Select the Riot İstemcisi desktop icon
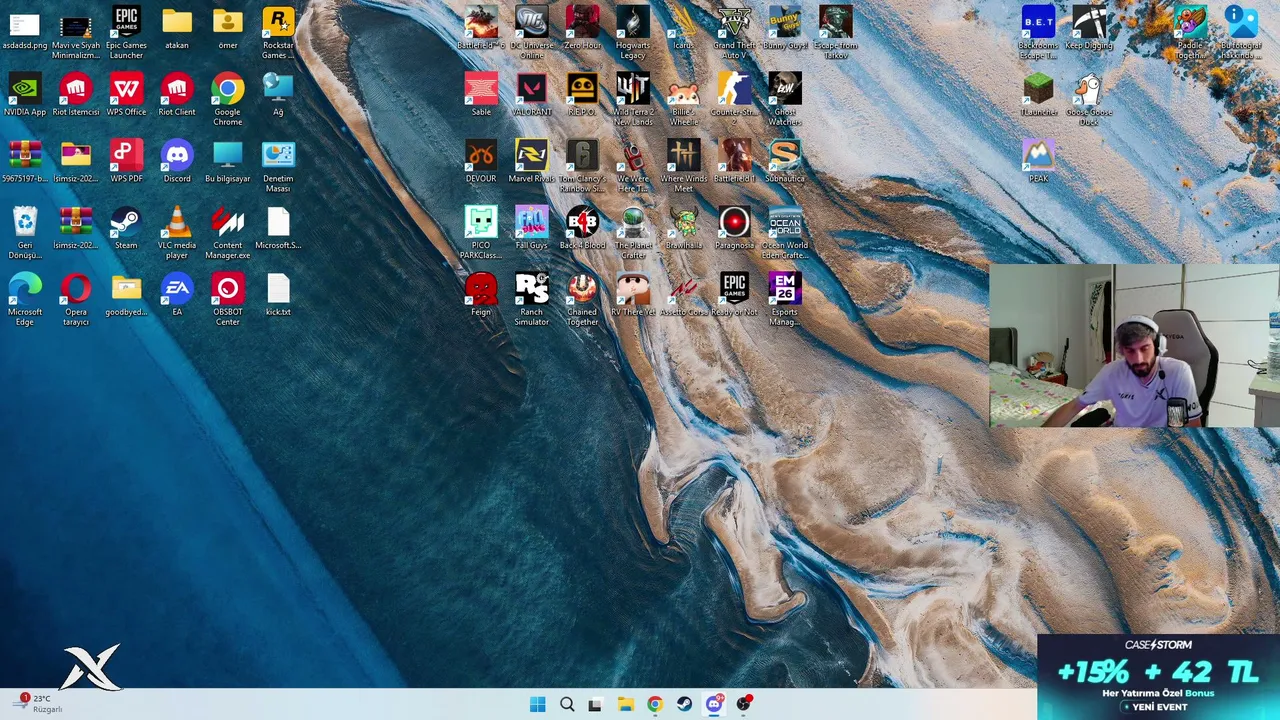 point(76,95)
